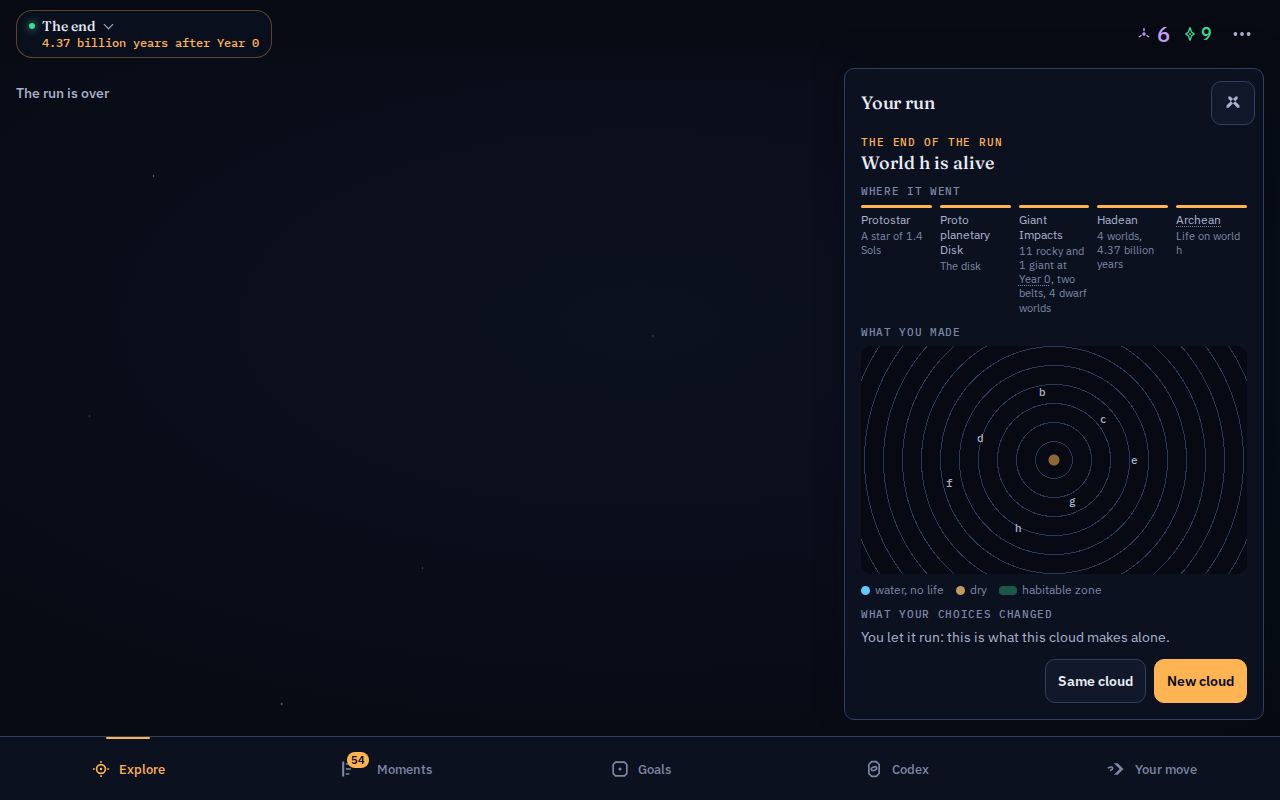Follow the underlined Archean link

[x=1198, y=220]
